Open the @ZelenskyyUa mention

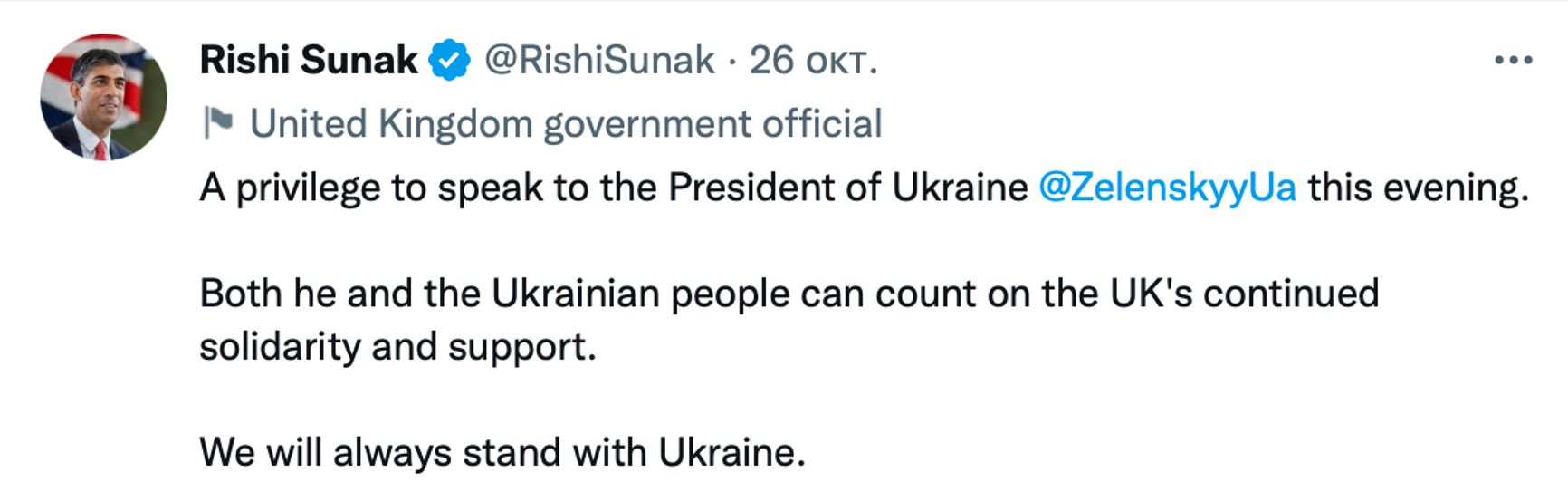pos(1167,188)
